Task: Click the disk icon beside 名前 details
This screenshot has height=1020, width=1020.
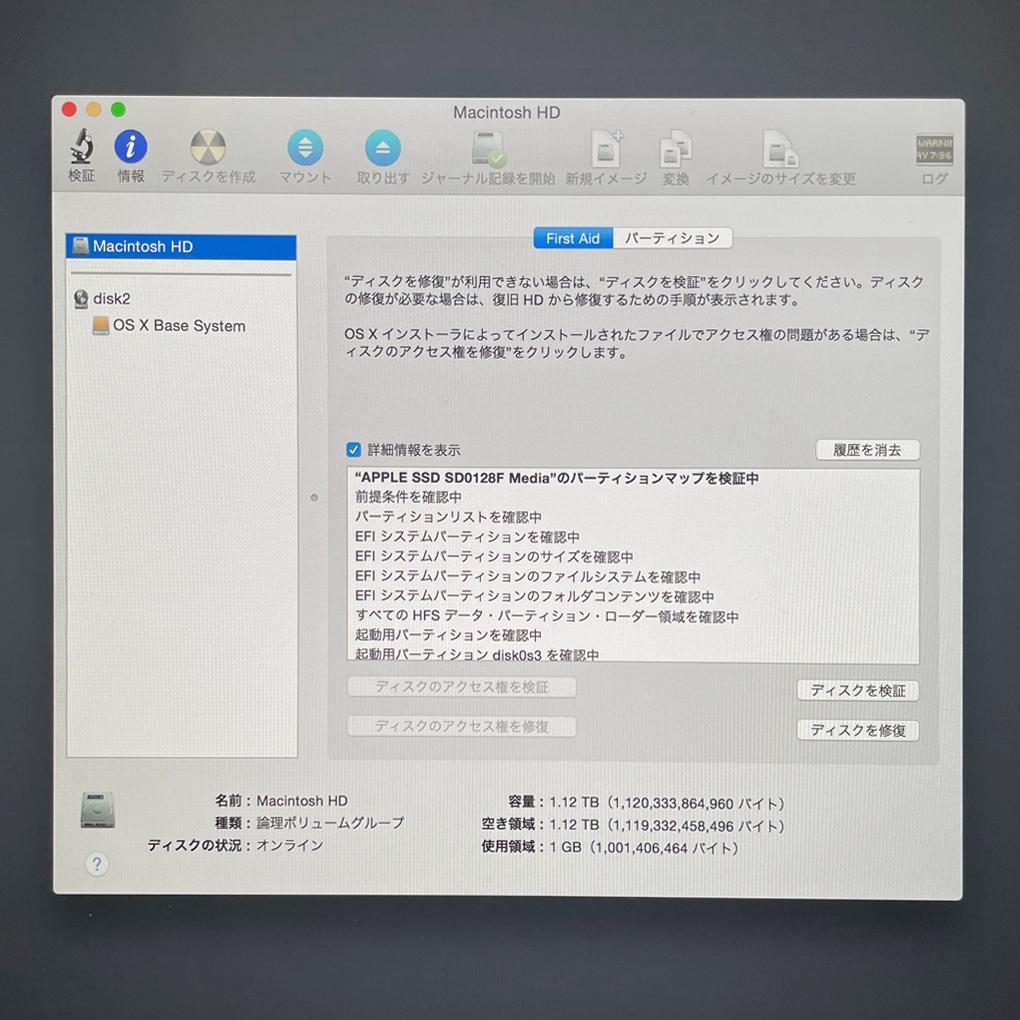Action: (98, 810)
